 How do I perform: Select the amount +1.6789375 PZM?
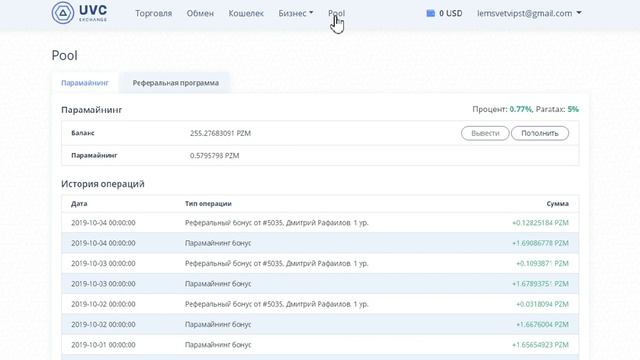pos(540,284)
